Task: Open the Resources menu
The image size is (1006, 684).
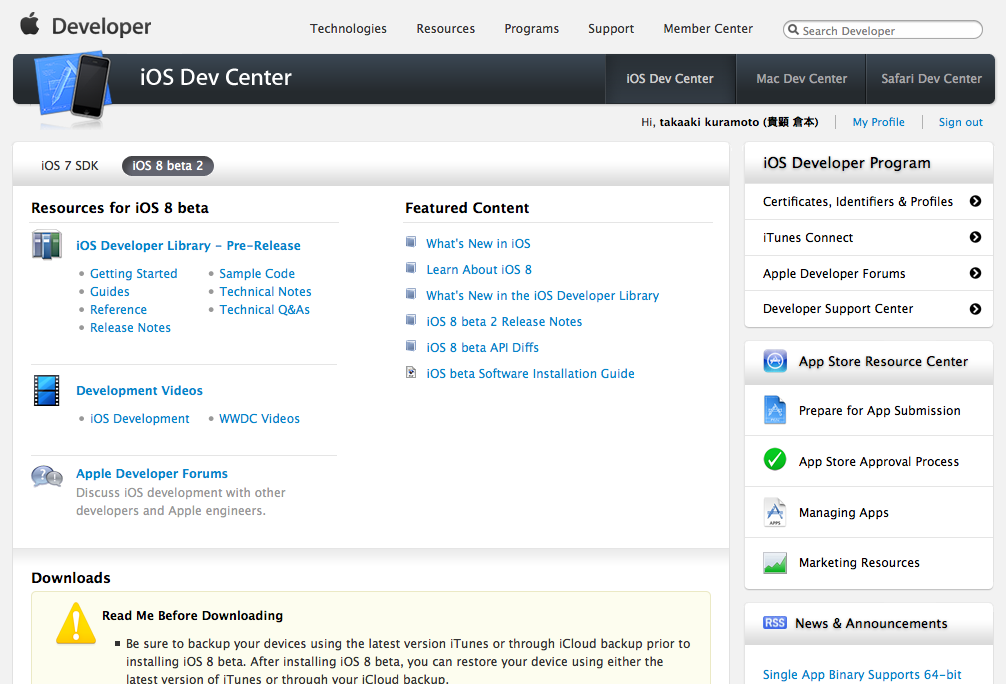Action: (446, 29)
